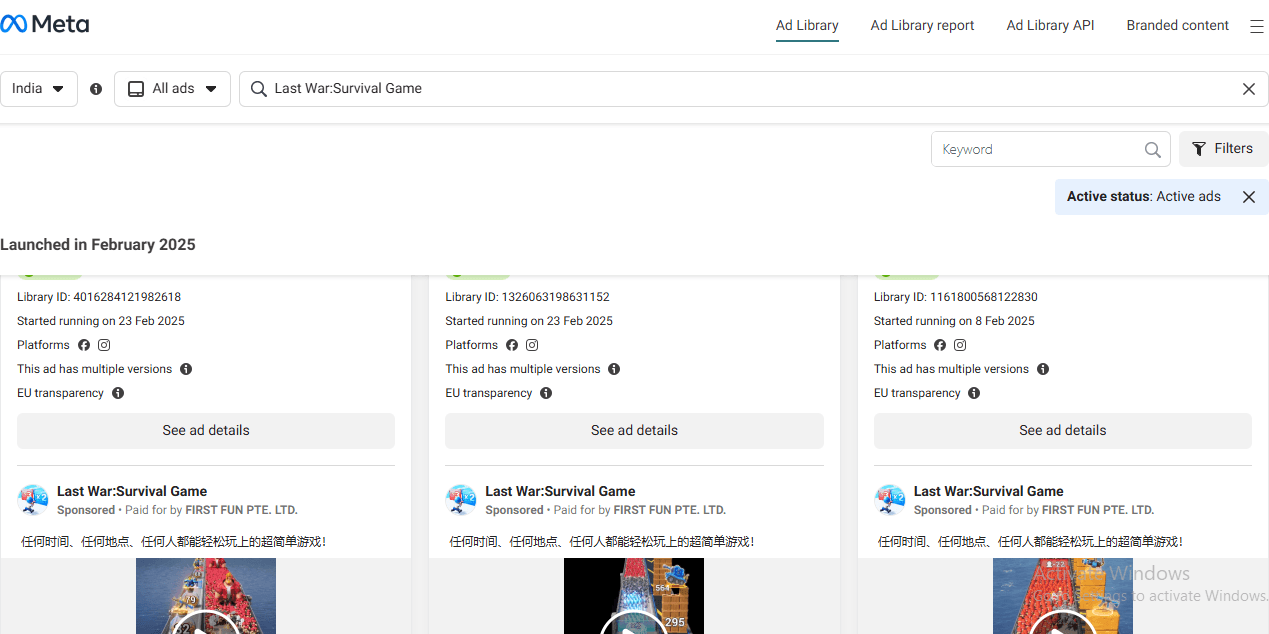Click the EU transparency info icon in the third ad card
This screenshot has width=1269, height=634.
pyautogui.click(x=974, y=393)
